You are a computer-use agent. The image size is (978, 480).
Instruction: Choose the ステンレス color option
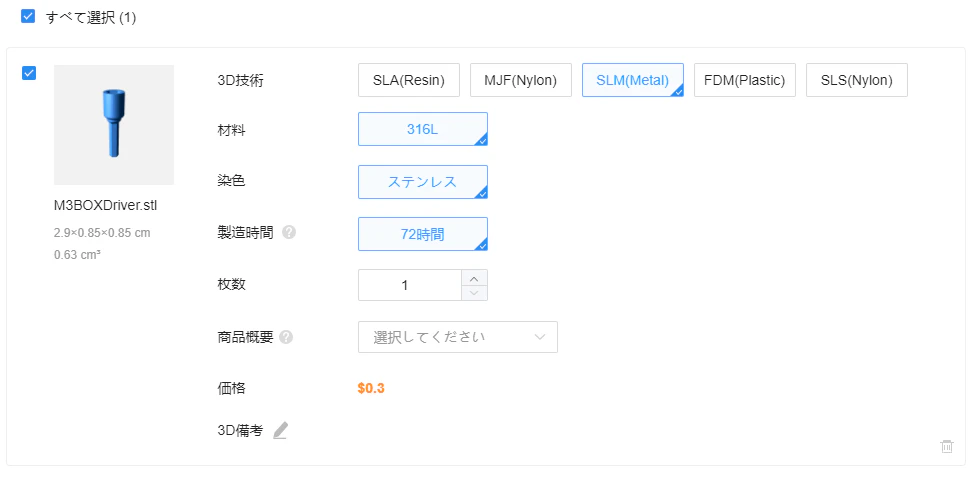423,182
